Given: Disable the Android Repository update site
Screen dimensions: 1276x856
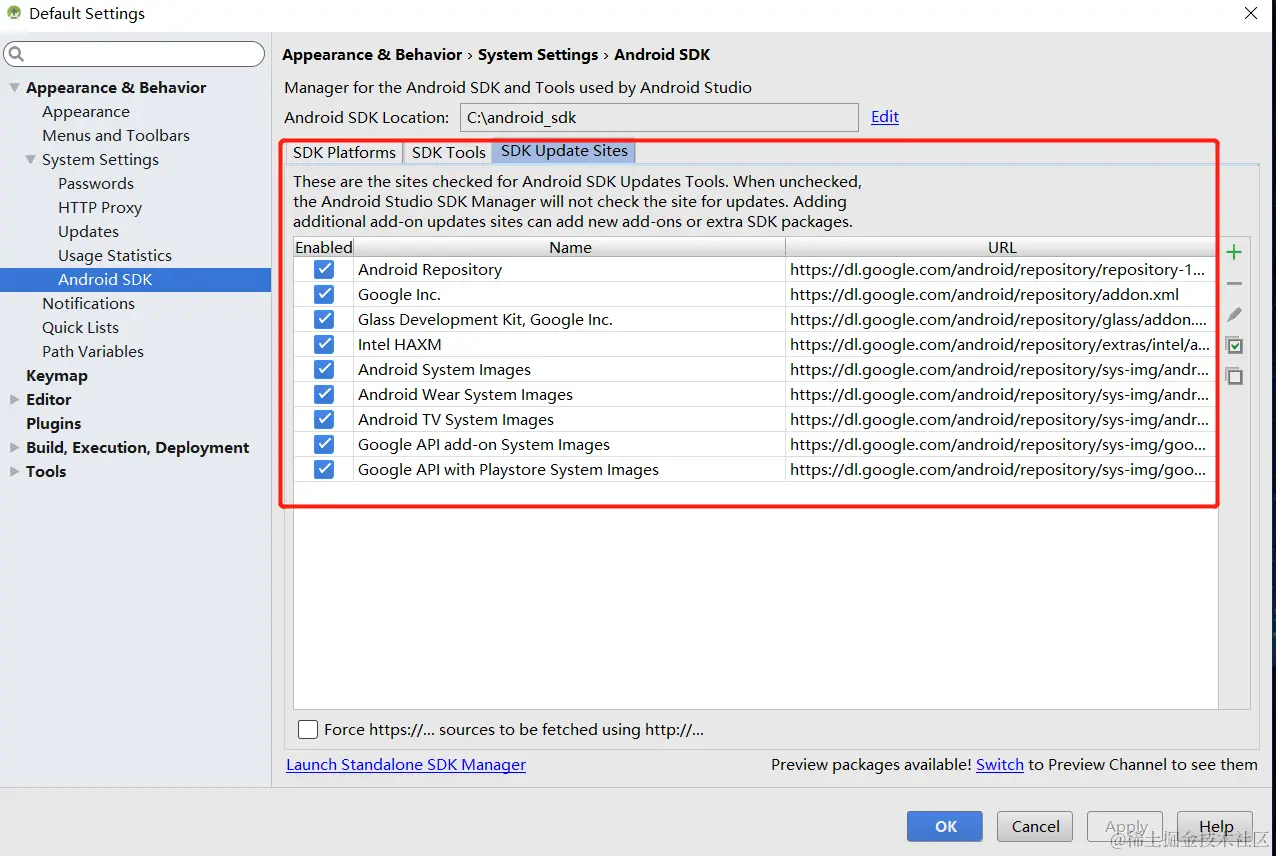Looking at the screenshot, I should (324, 269).
